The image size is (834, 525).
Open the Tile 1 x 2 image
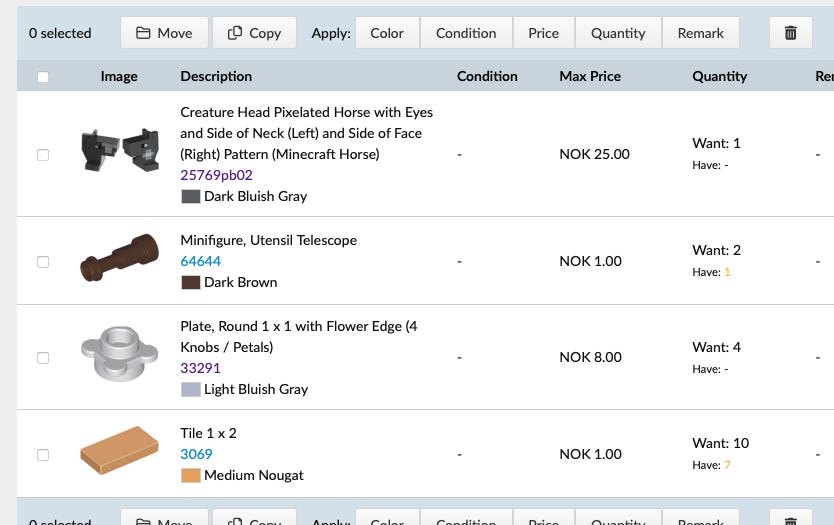pos(120,452)
